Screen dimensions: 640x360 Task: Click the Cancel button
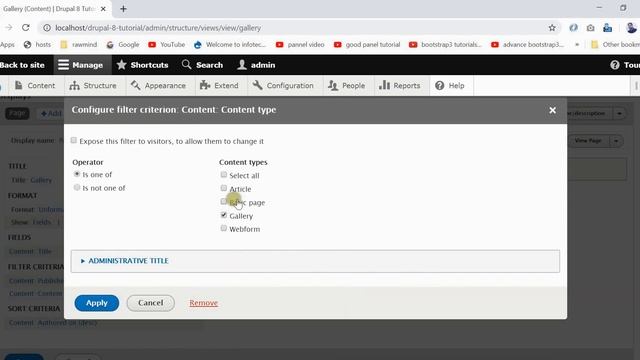coord(151,303)
